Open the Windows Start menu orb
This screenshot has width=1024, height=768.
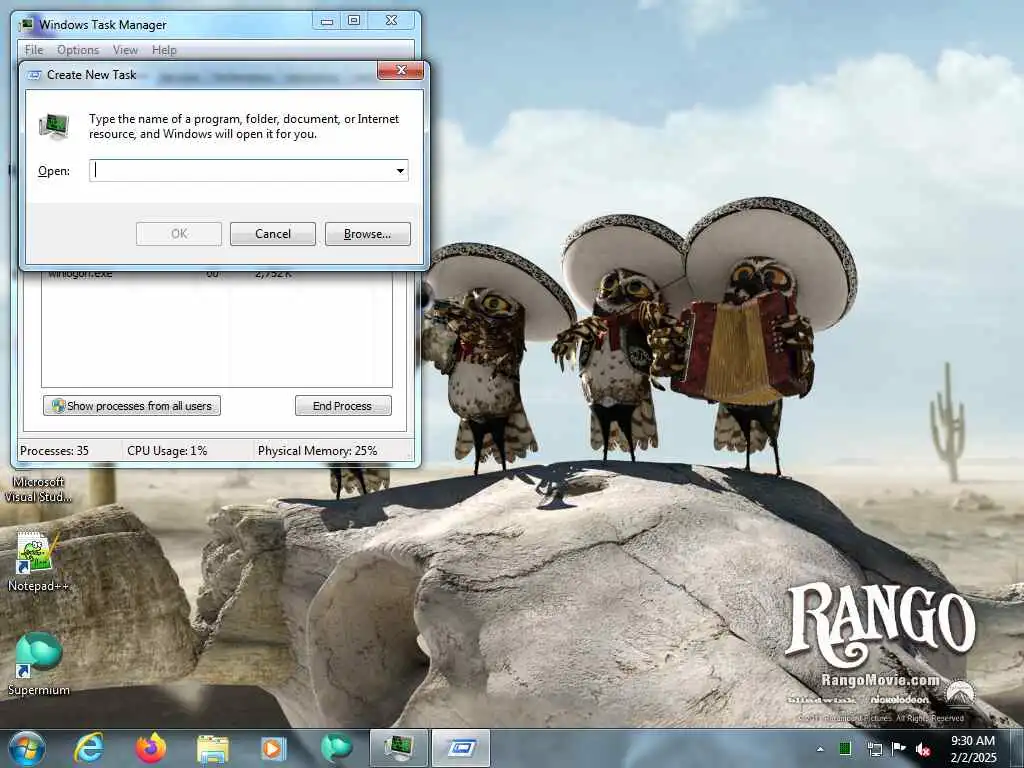coord(27,748)
